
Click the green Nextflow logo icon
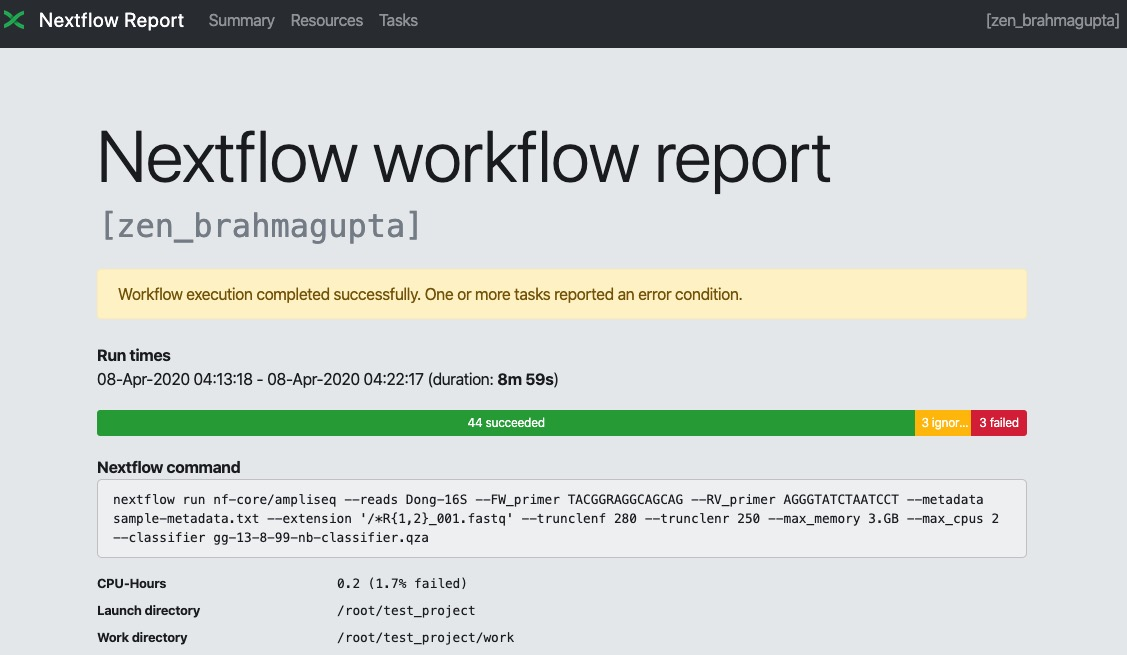14,20
